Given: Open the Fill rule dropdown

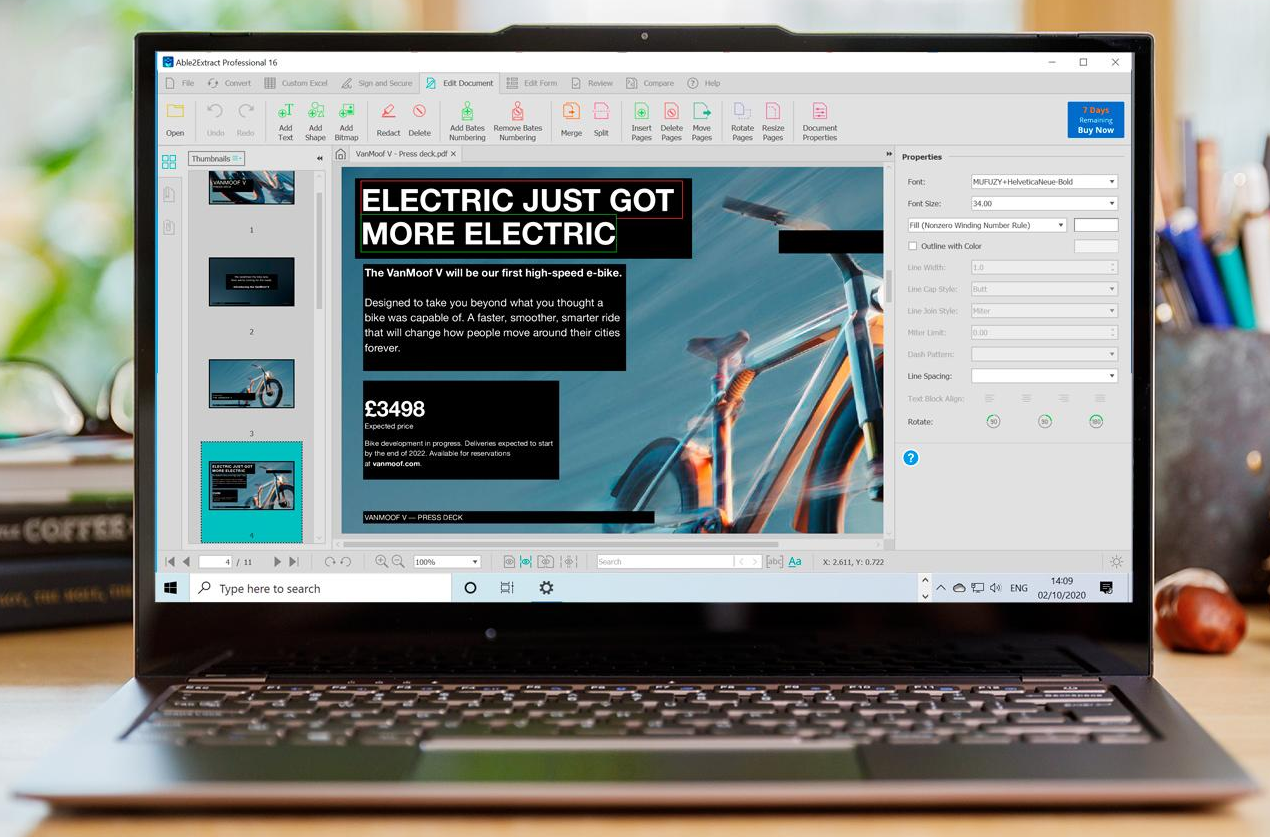Looking at the screenshot, I should click(x=987, y=225).
